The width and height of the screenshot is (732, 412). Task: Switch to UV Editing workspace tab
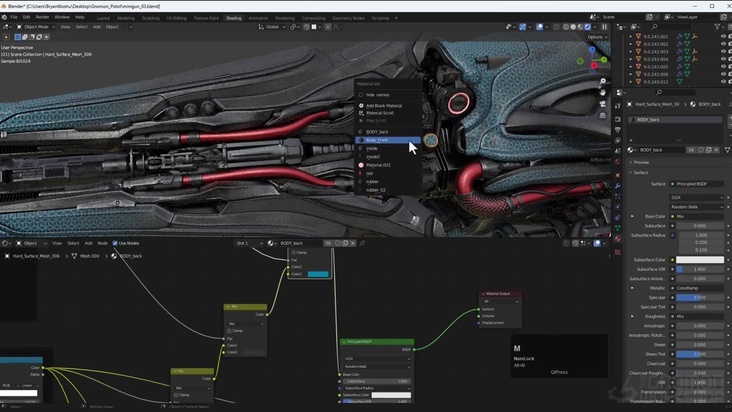point(176,18)
